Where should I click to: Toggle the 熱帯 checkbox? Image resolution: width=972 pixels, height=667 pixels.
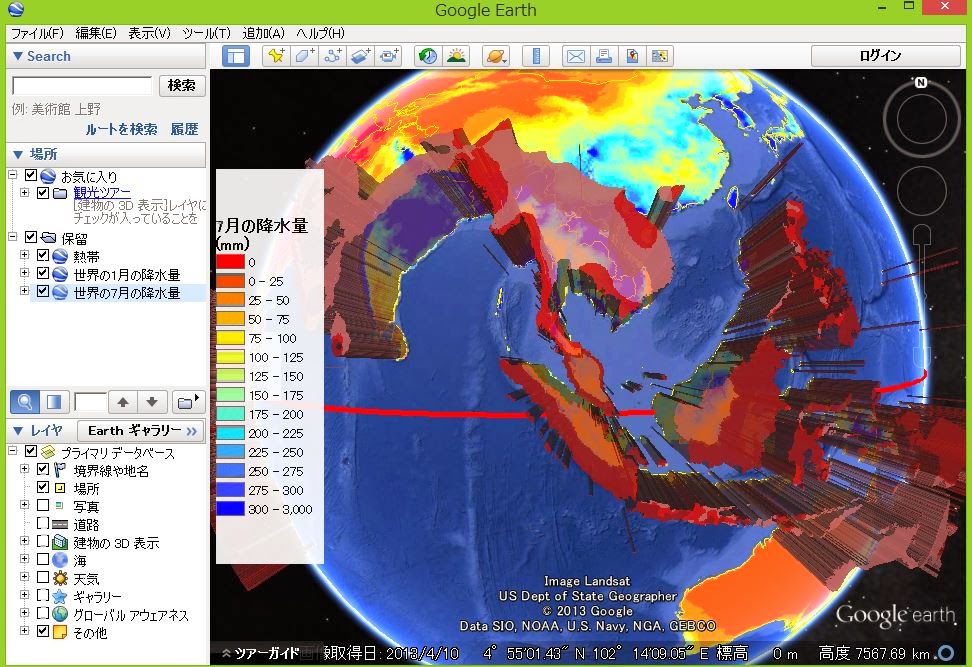tap(43, 255)
